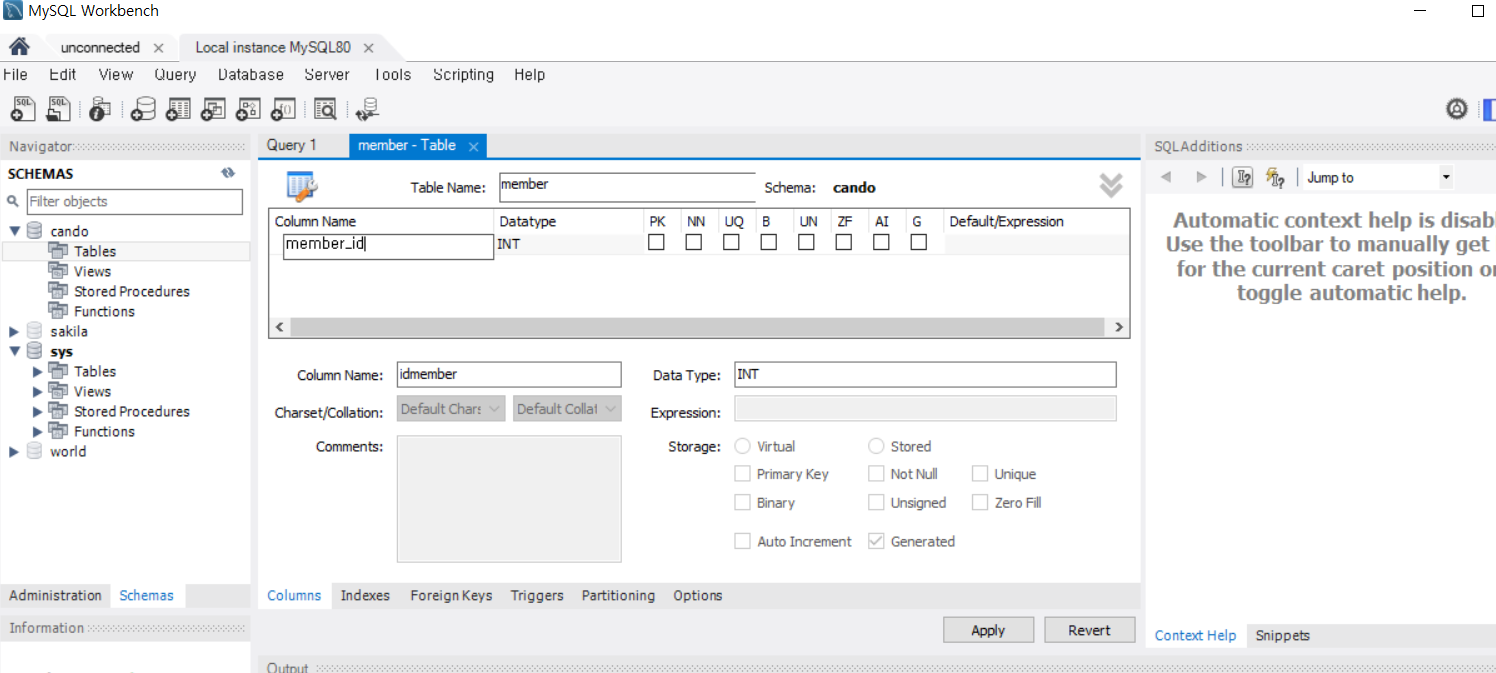The width and height of the screenshot is (1496, 673).
Task: Click the Table Name input field
Action: pyautogui.click(x=627, y=187)
